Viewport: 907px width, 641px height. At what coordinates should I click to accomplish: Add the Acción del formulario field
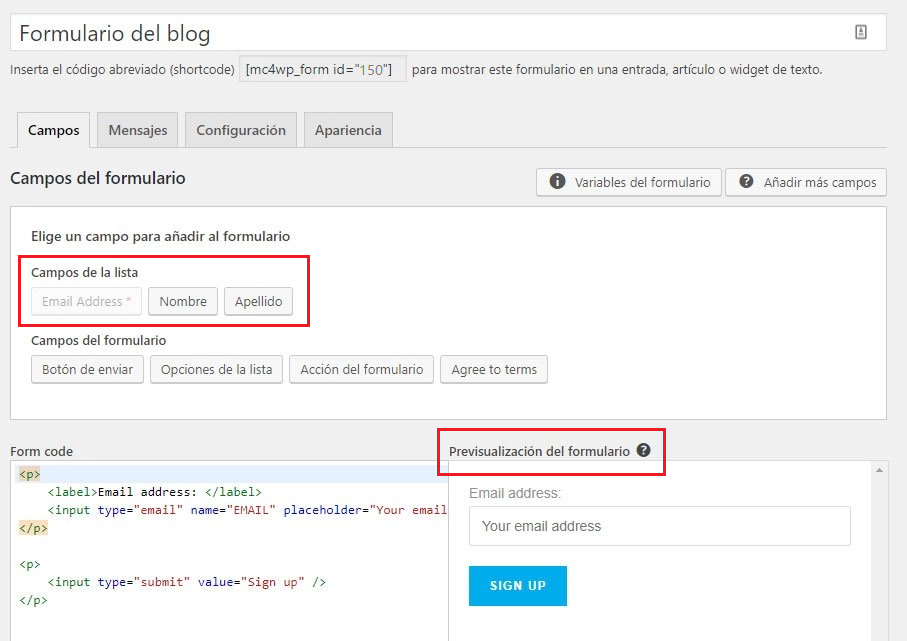pyautogui.click(x=361, y=369)
